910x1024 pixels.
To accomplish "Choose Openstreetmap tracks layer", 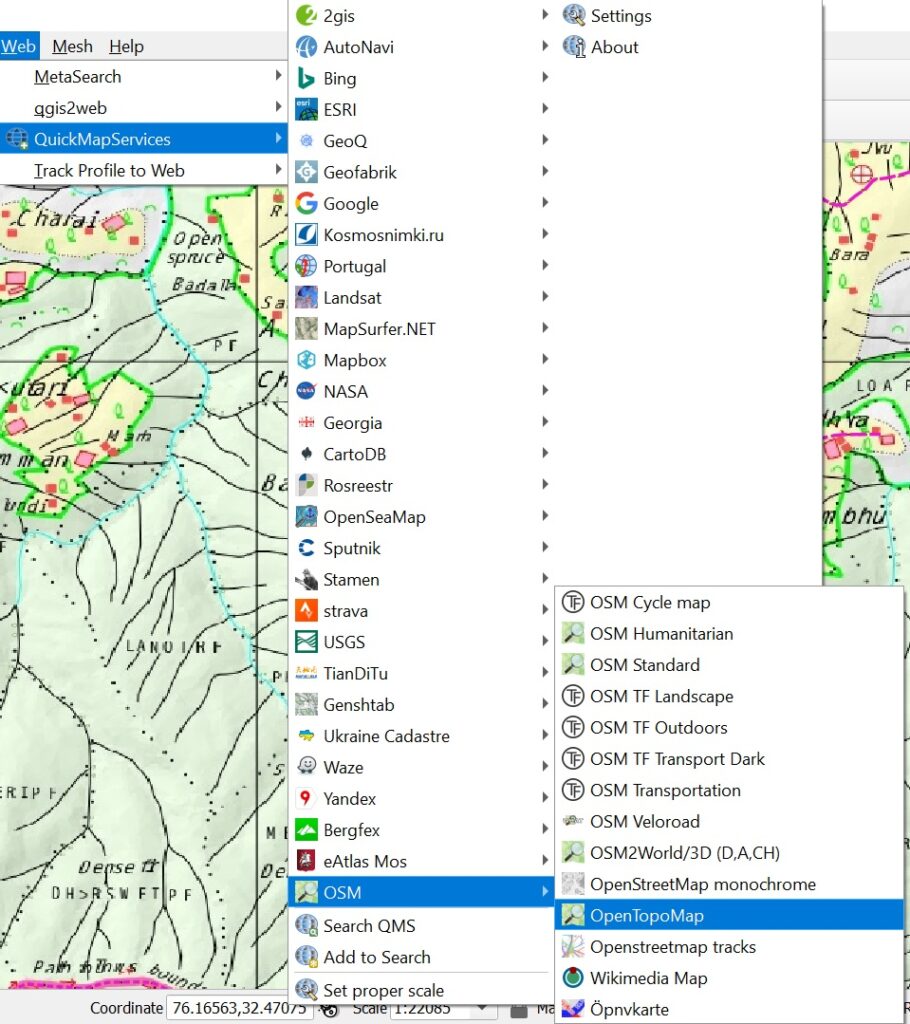I will 729,947.
